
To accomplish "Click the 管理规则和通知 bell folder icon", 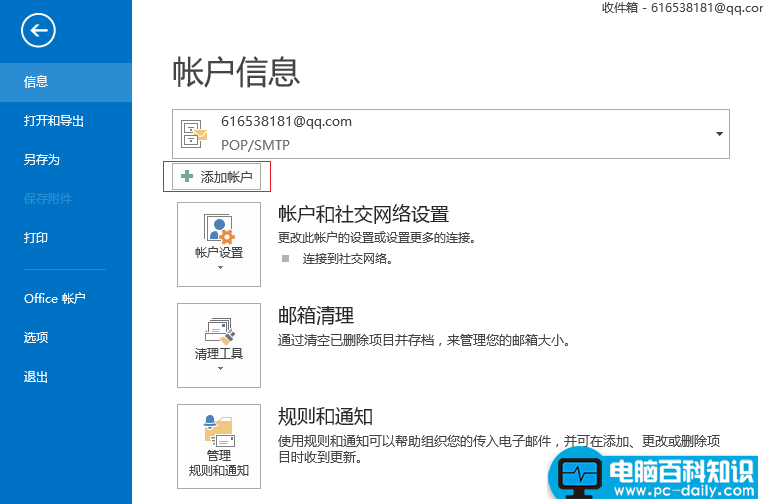I will (219, 431).
